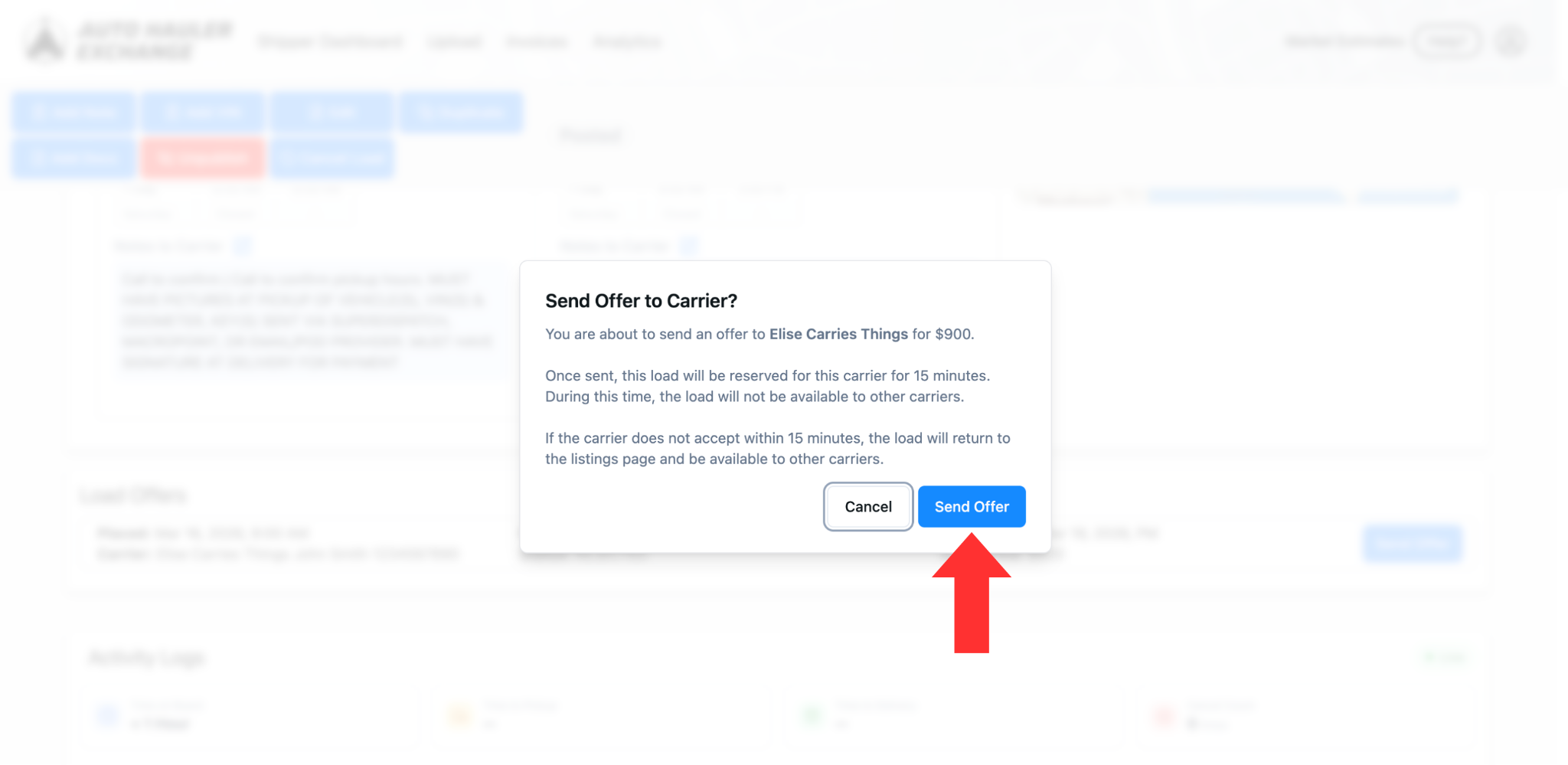Screen dimensions: 1568x765
Task: Switch to the Analytics nav item
Action: tap(627, 41)
